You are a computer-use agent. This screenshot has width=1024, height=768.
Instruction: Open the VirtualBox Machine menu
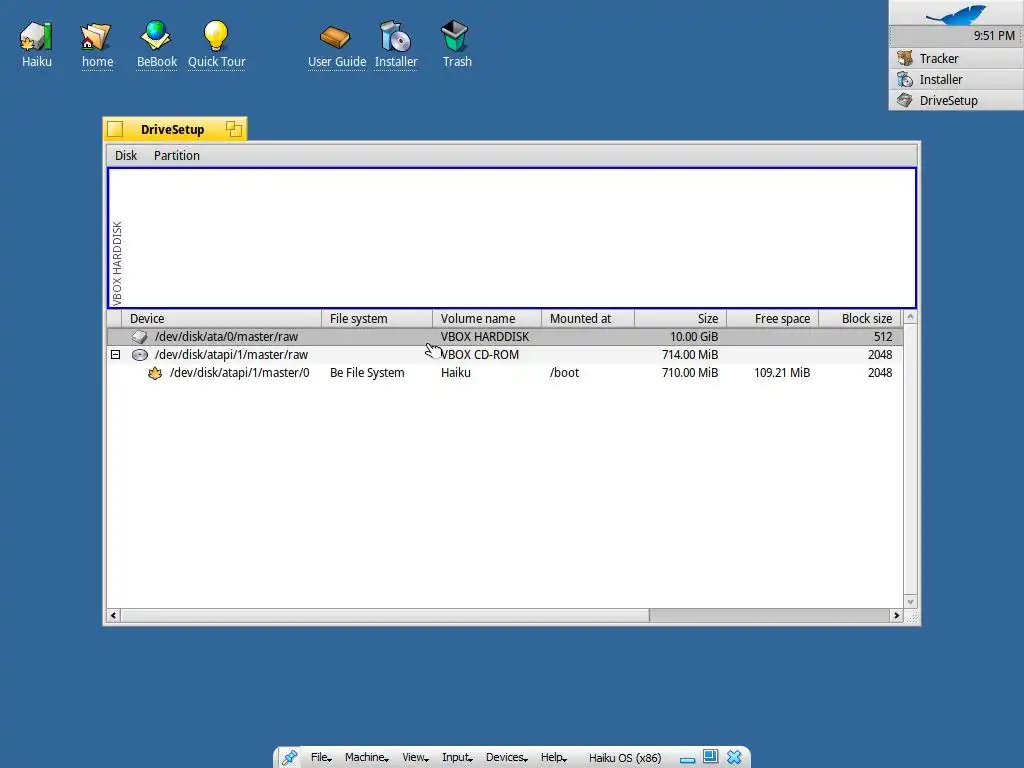366,758
